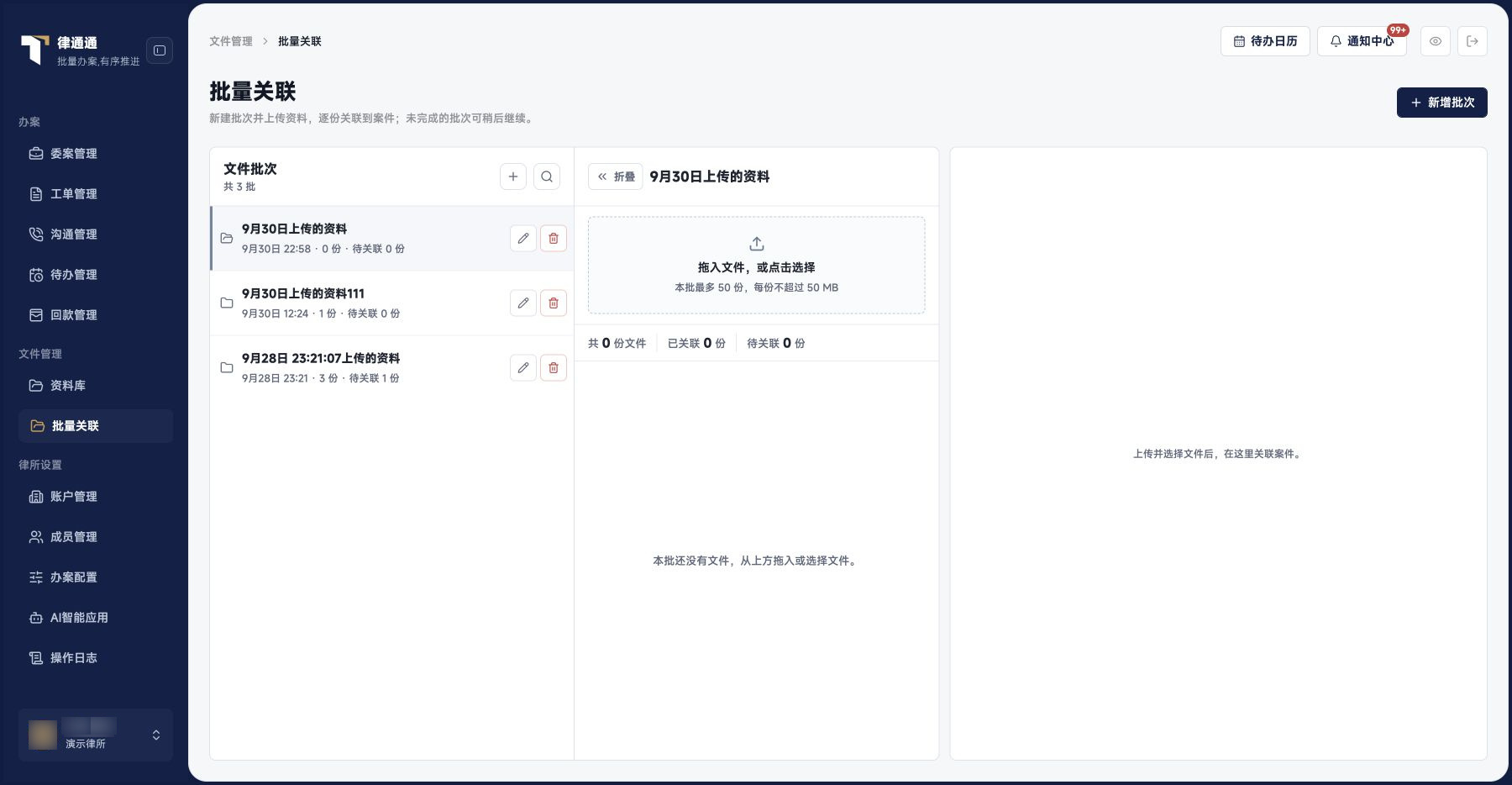Edit the batch 9月30日上传的资料 via pencil icon
This screenshot has height=785, width=1512.
click(x=523, y=238)
